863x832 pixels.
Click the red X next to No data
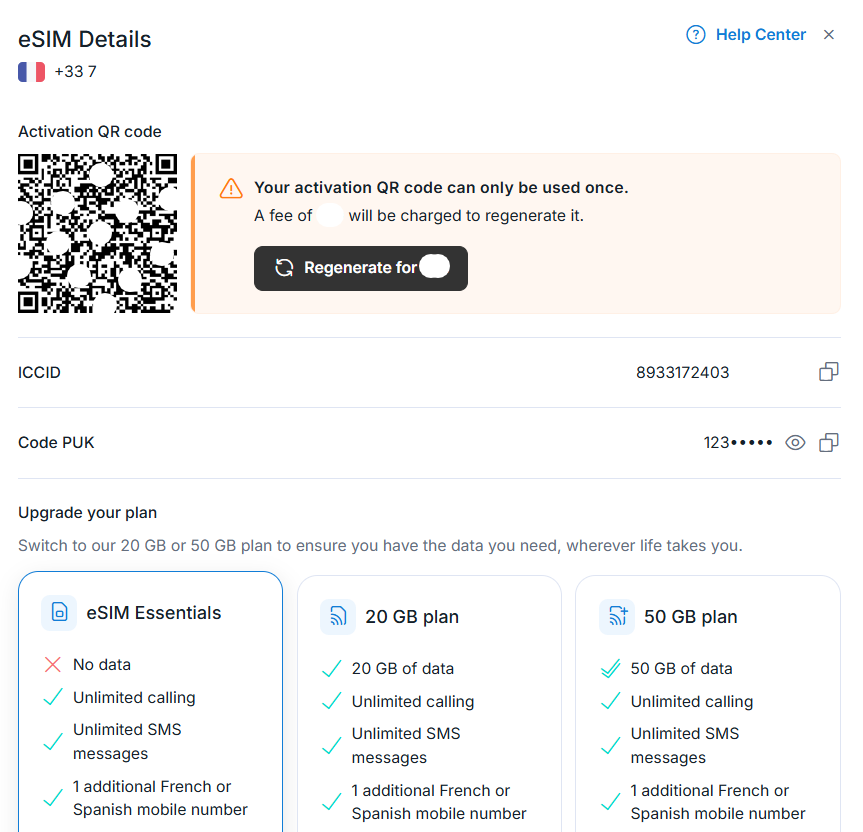click(x=53, y=664)
